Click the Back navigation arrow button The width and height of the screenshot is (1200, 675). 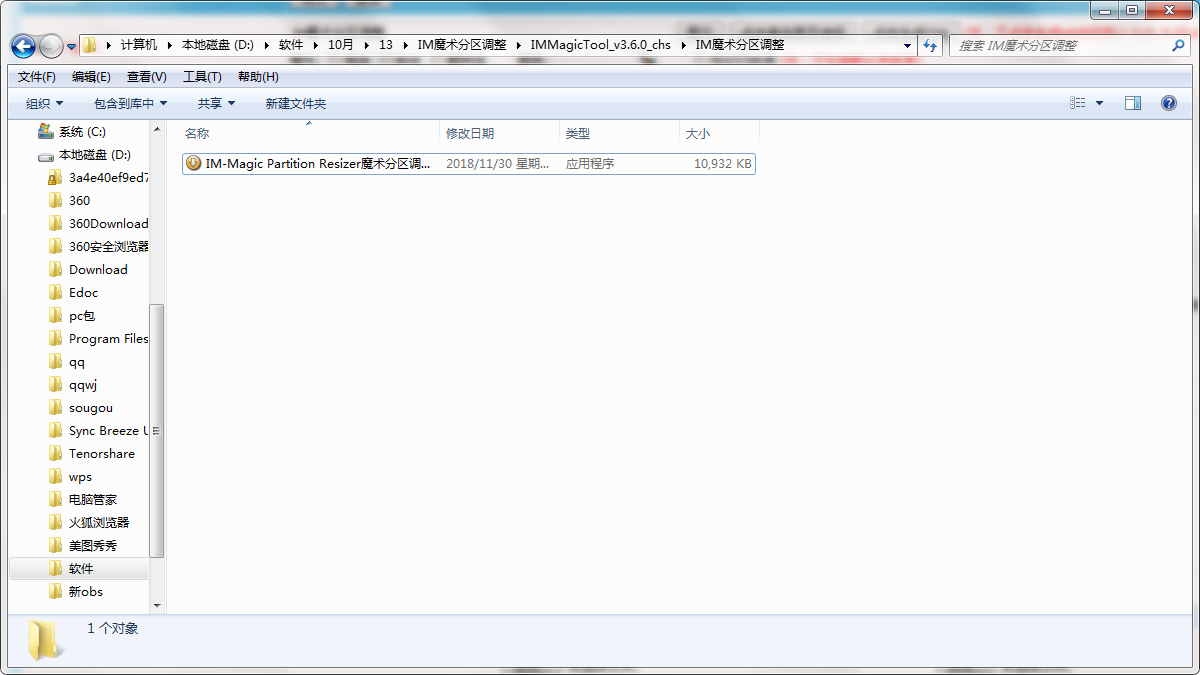coord(23,46)
